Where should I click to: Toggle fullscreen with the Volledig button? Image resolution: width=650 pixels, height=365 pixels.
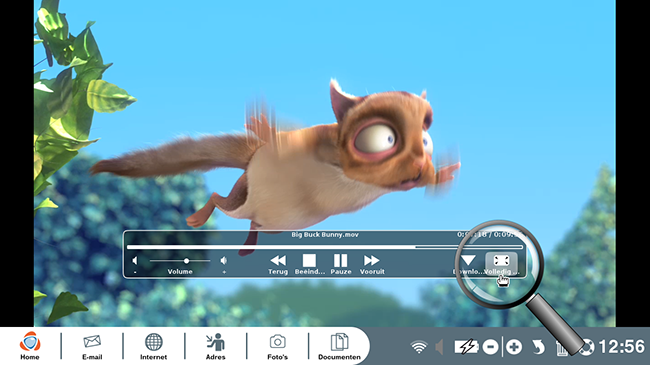(501, 264)
